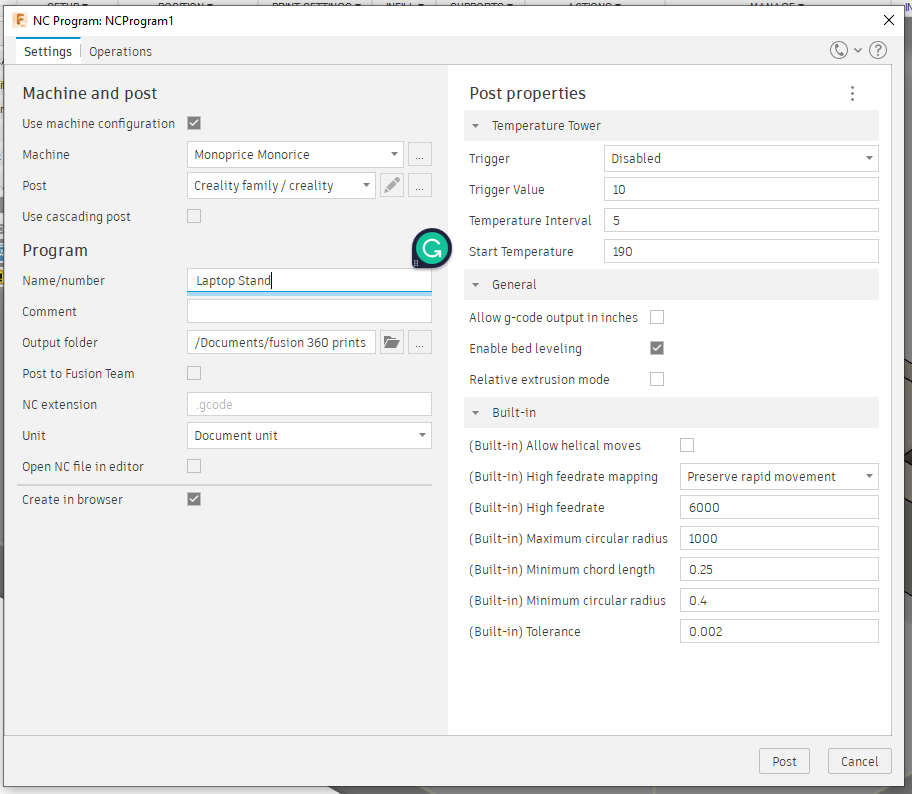Screen dimensions: 912x794
Task: Click the Maximum circular radius field
Action: tap(779, 539)
